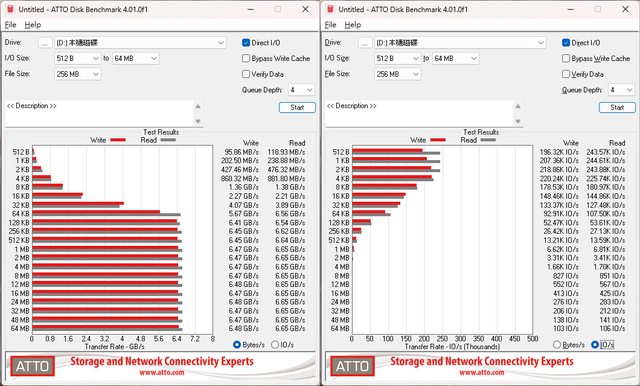Viewport: 640px width, 386px height.
Task: Select Bytes/s radio button in right window
Action: [x=557, y=345]
